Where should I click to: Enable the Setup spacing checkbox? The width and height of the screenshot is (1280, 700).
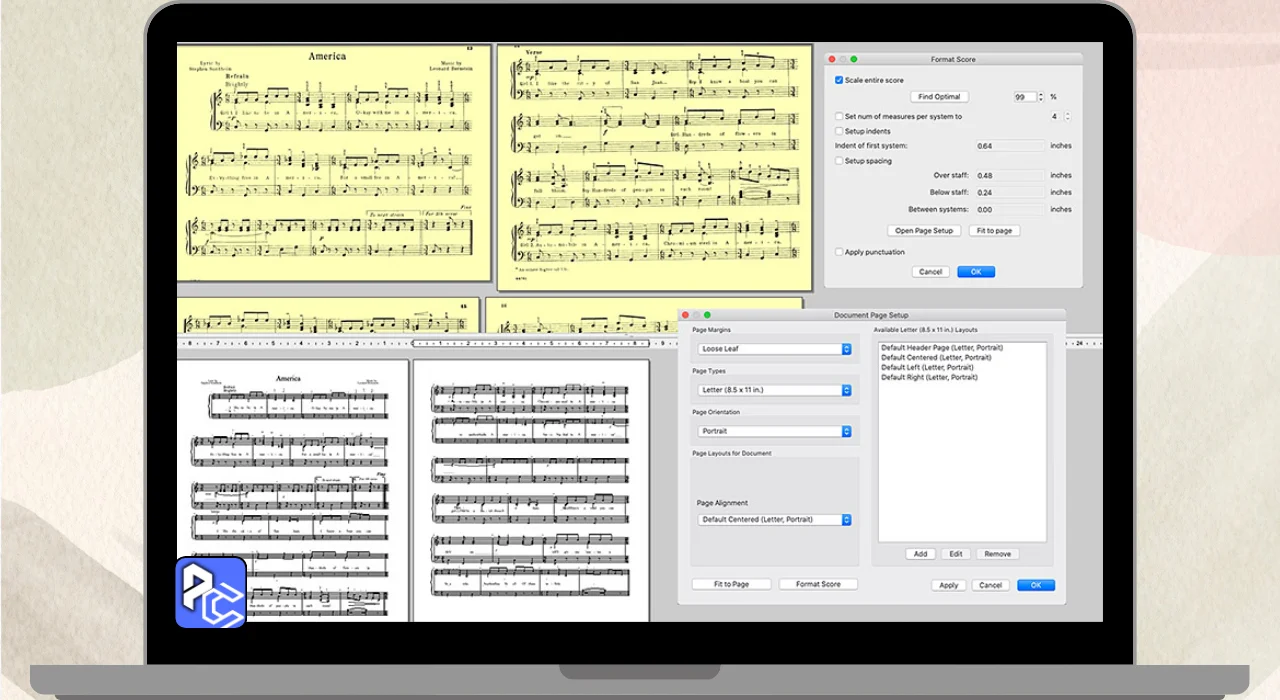pos(839,161)
